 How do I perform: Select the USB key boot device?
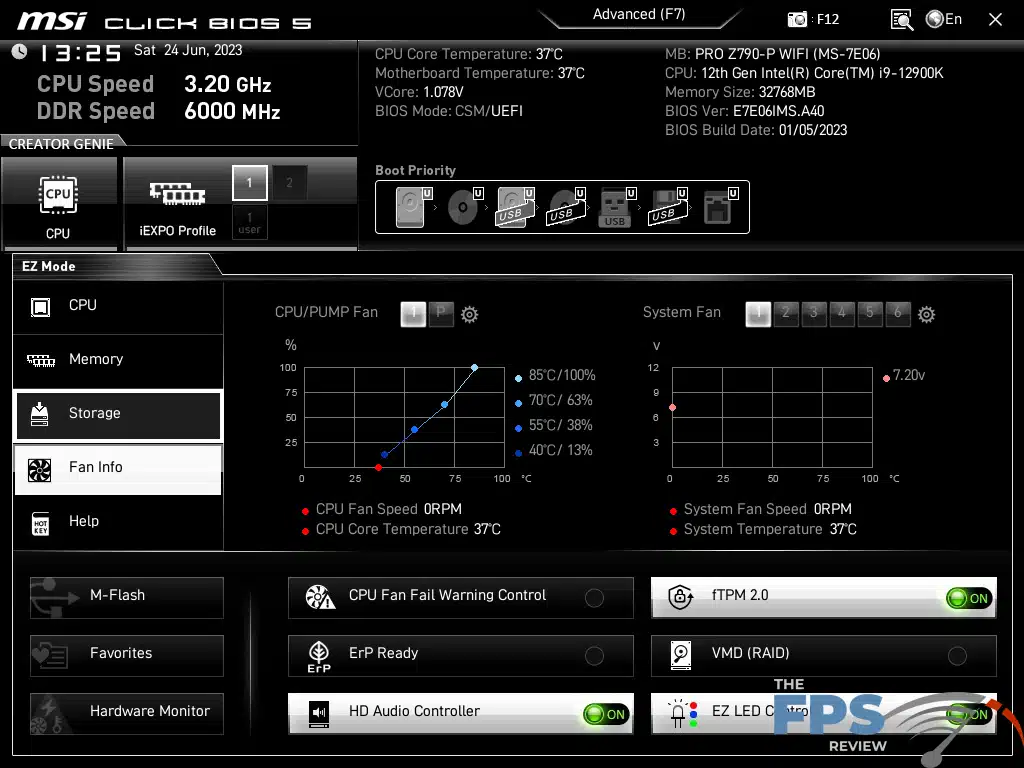[x=616, y=206]
